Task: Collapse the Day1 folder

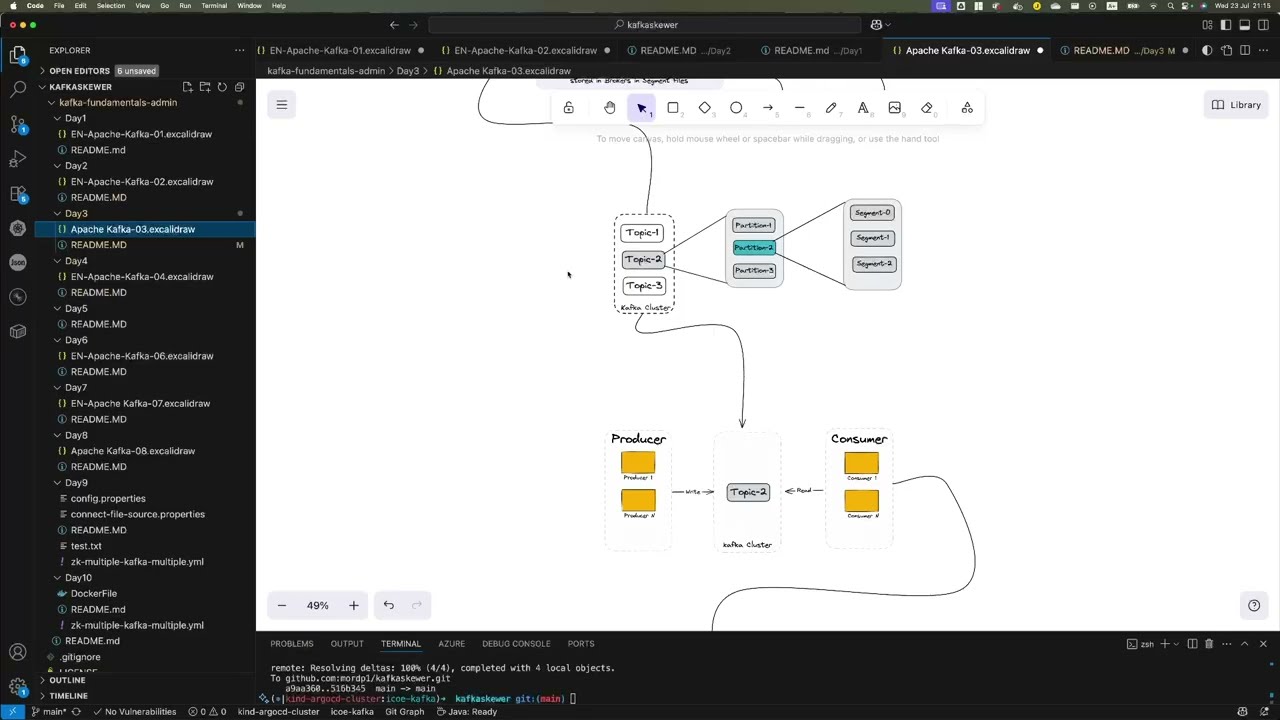Action: click(76, 118)
